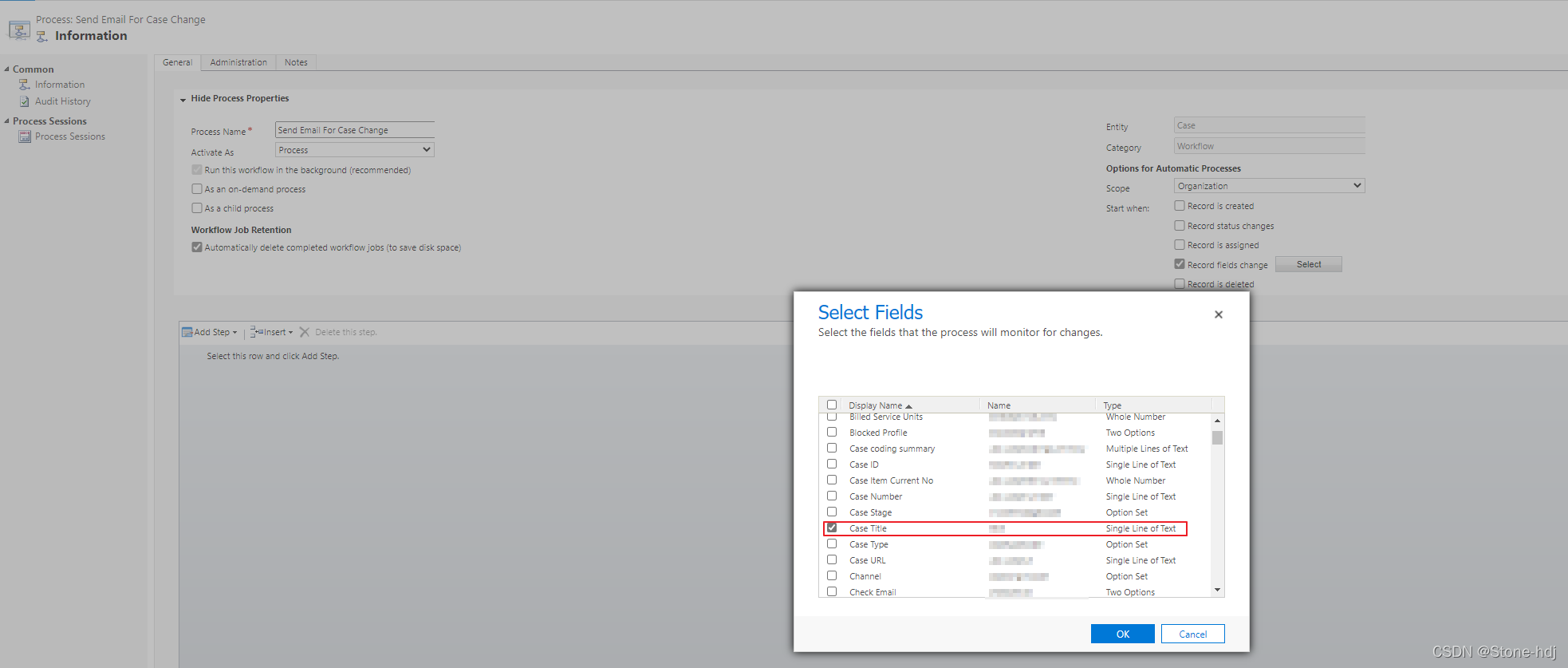Image resolution: width=1568 pixels, height=668 pixels.
Task: Open Process Sessions link in the sidebar
Action: [x=70, y=136]
